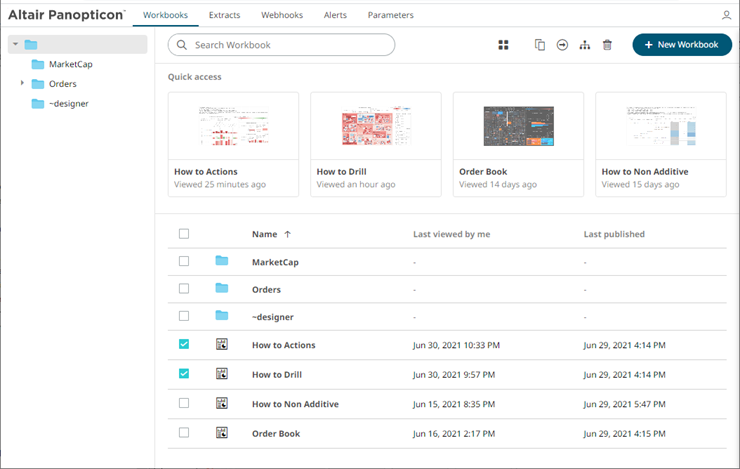This screenshot has width=740, height=469.
Task: Toggle the select-all checkbox in the header
Action: 183,234
